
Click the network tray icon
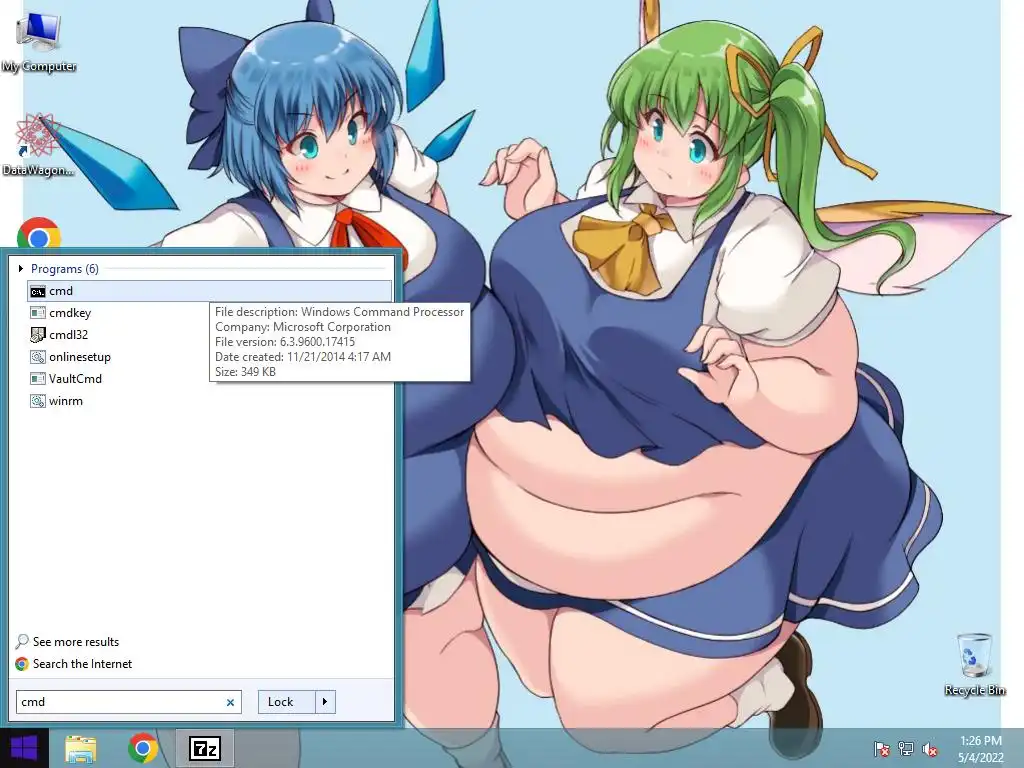[x=906, y=749]
